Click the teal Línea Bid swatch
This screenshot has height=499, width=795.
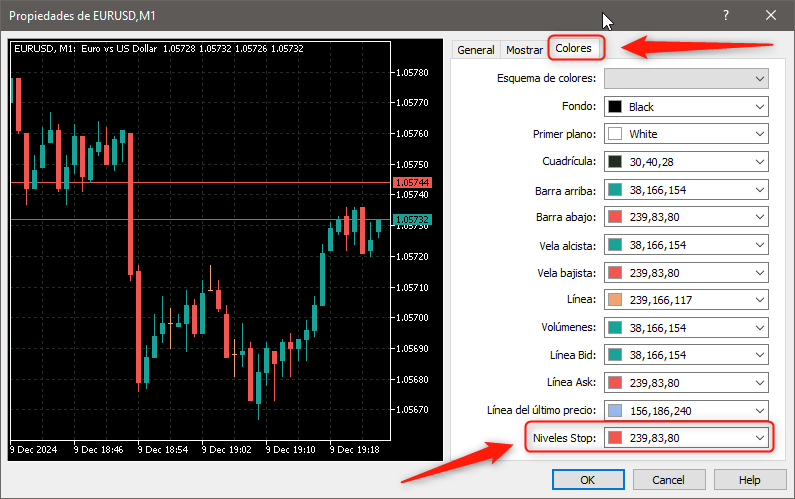[x=615, y=355]
